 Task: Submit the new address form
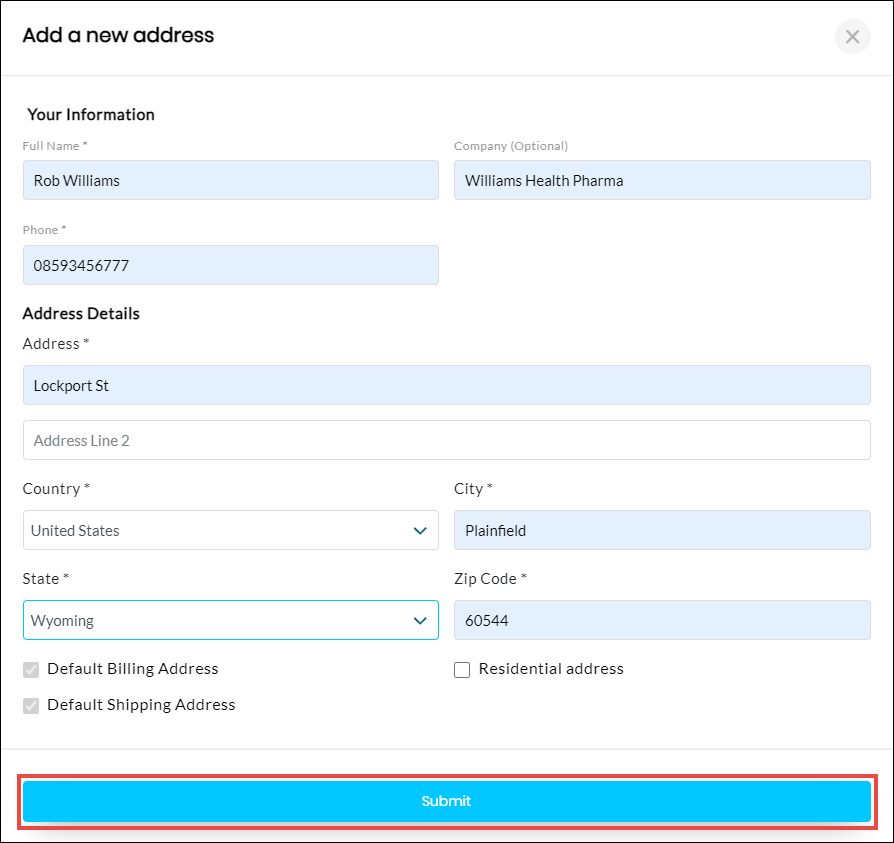(x=446, y=801)
